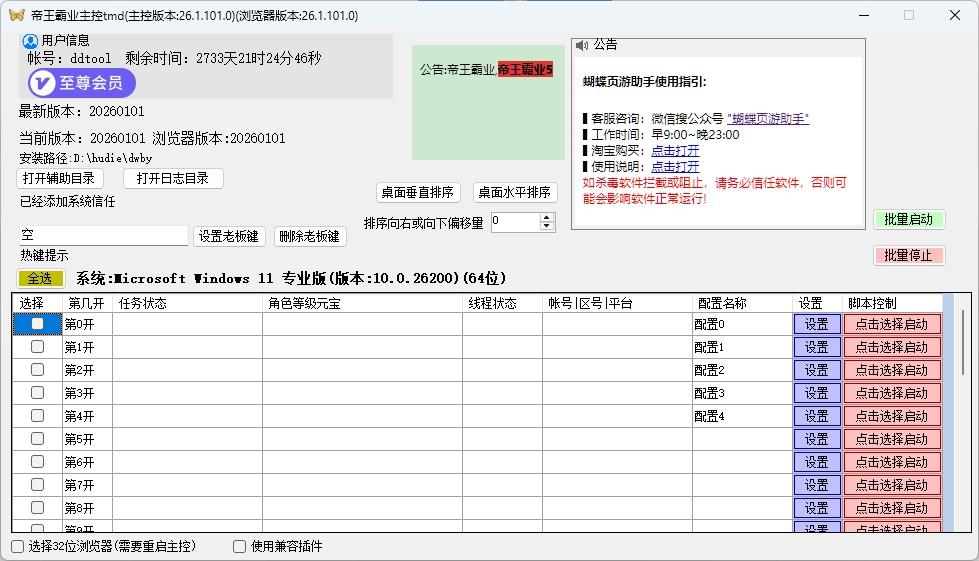Toggle the 使用兼容插件 checkbox
Screen dimensions: 979x561
pos(240,546)
